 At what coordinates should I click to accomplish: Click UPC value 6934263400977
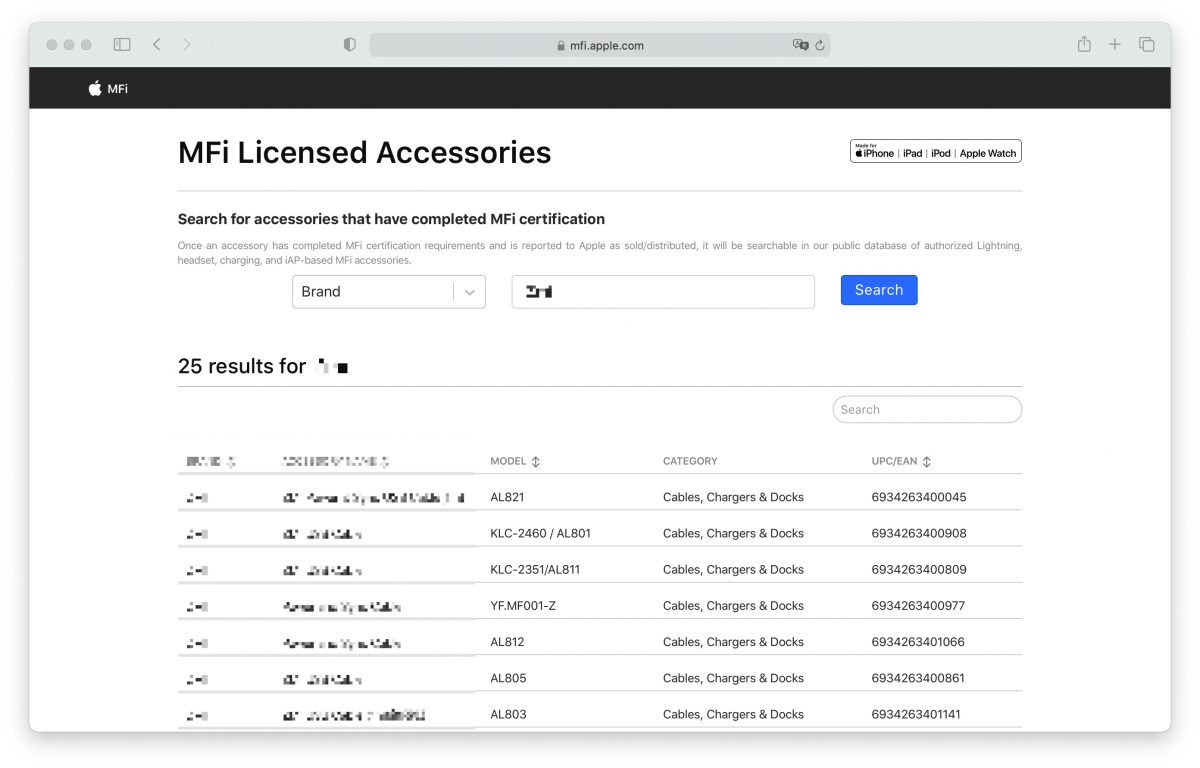[x=918, y=605]
